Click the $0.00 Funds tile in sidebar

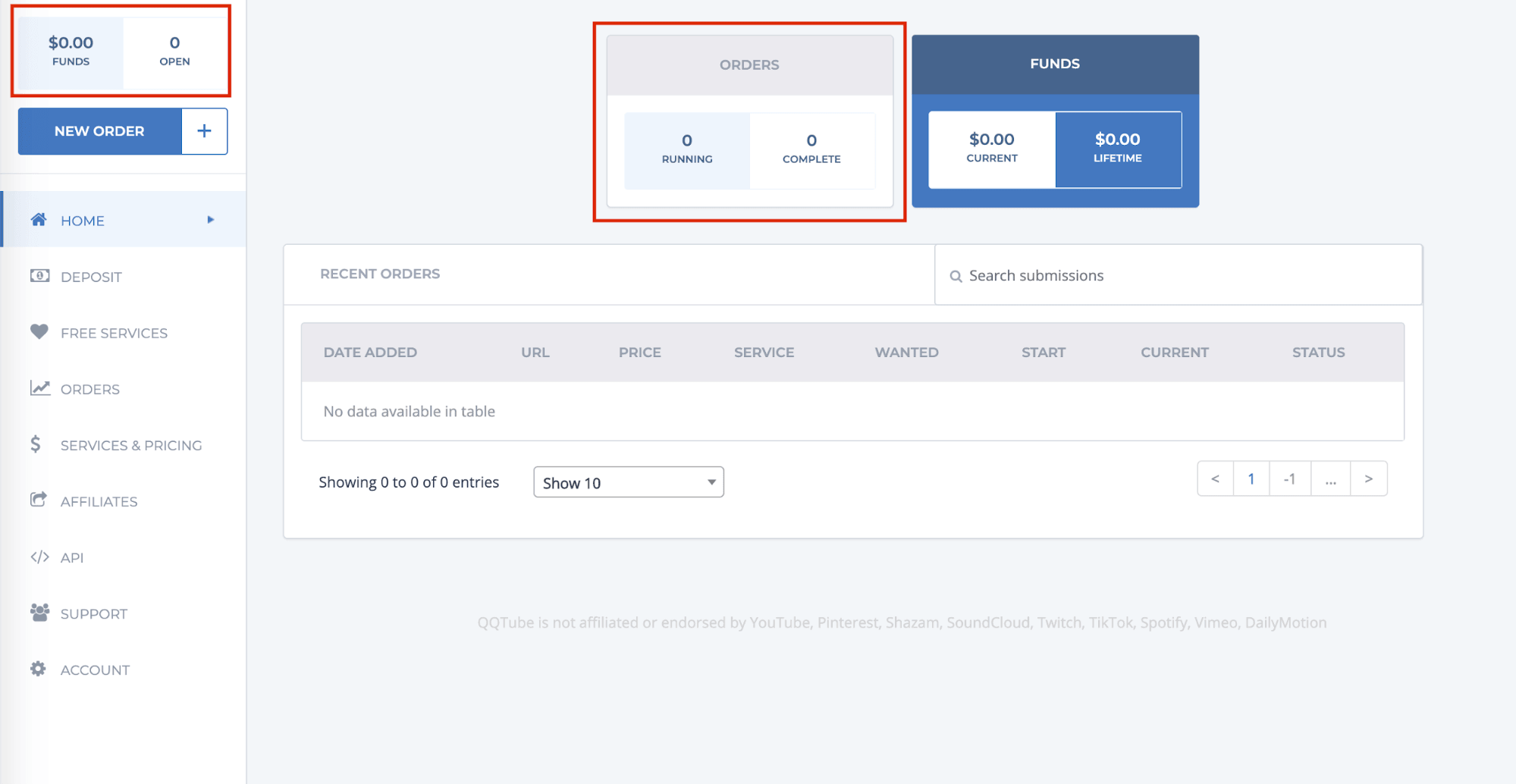71,52
